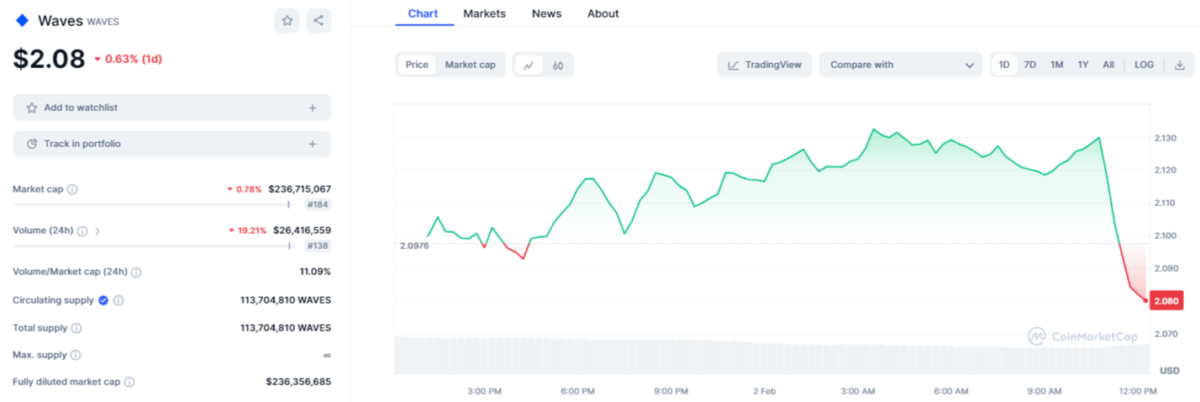This screenshot has height=402, width=1200.
Task: Open info icon next to Volume/Market cap (24h)
Action: tap(136, 272)
